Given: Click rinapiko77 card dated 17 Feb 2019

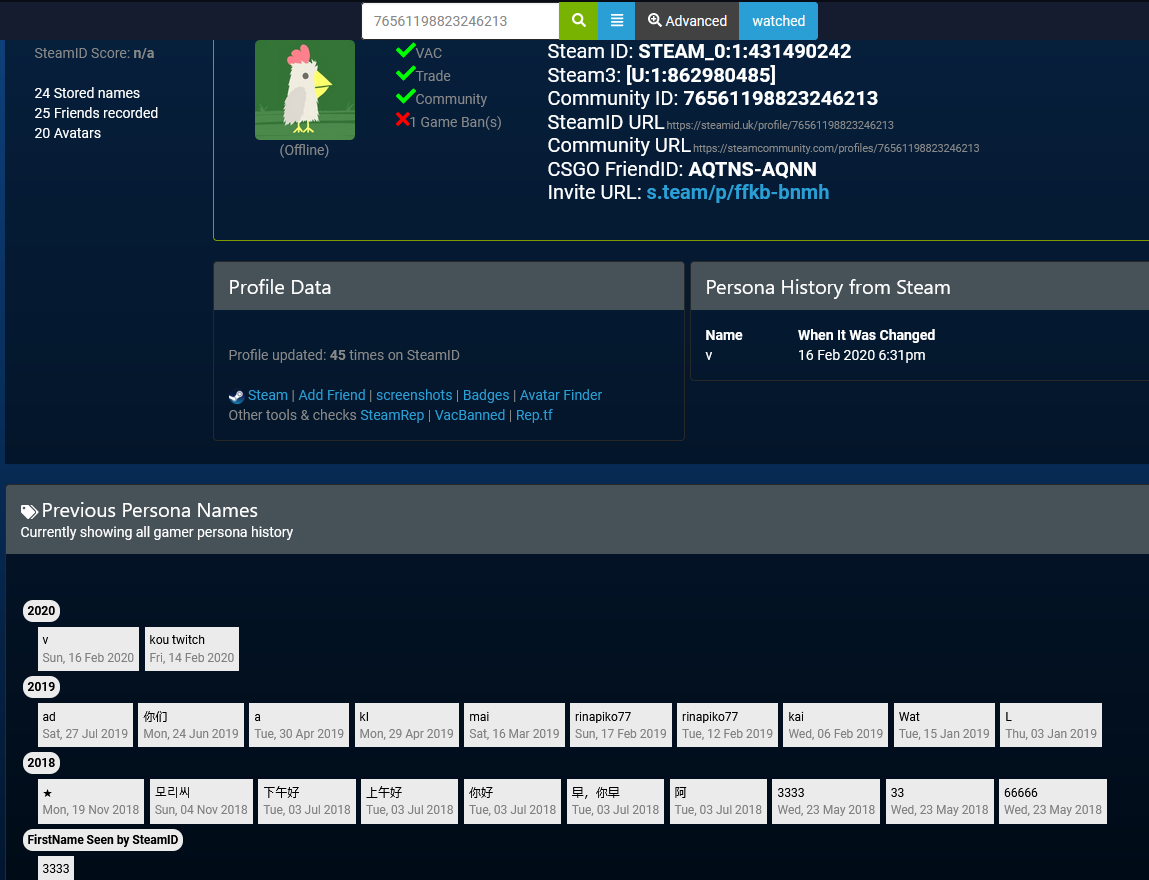Looking at the screenshot, I should (621, 725).
